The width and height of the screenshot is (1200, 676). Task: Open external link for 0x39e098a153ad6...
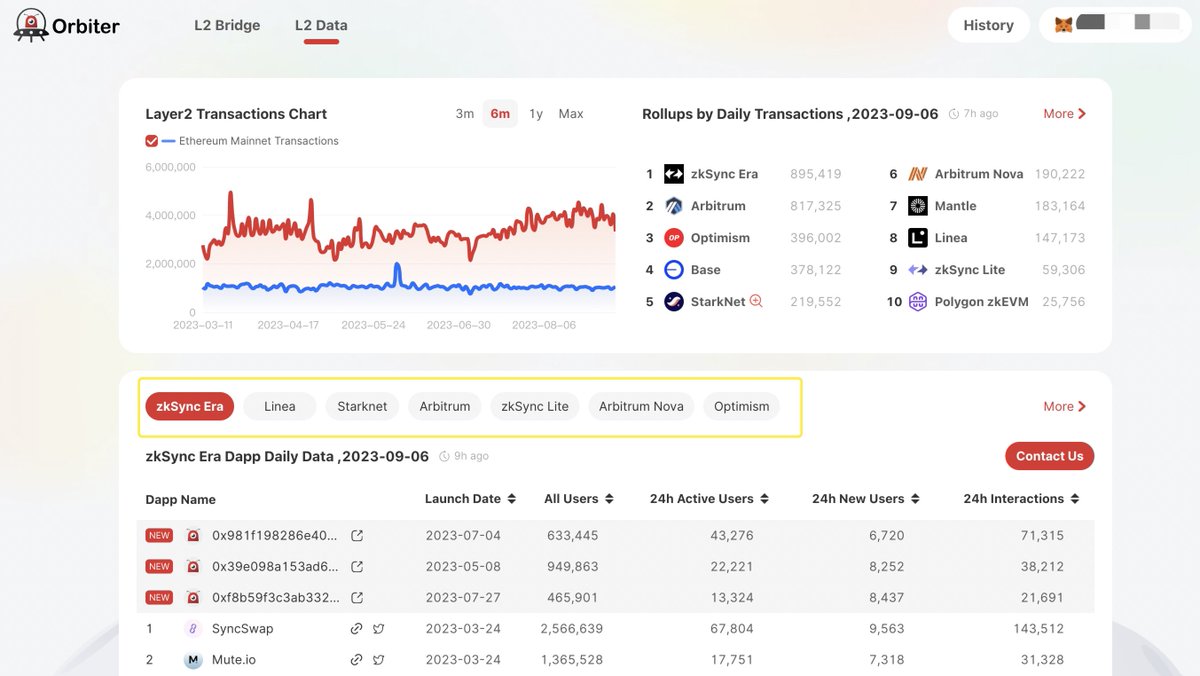click(357, 566)
